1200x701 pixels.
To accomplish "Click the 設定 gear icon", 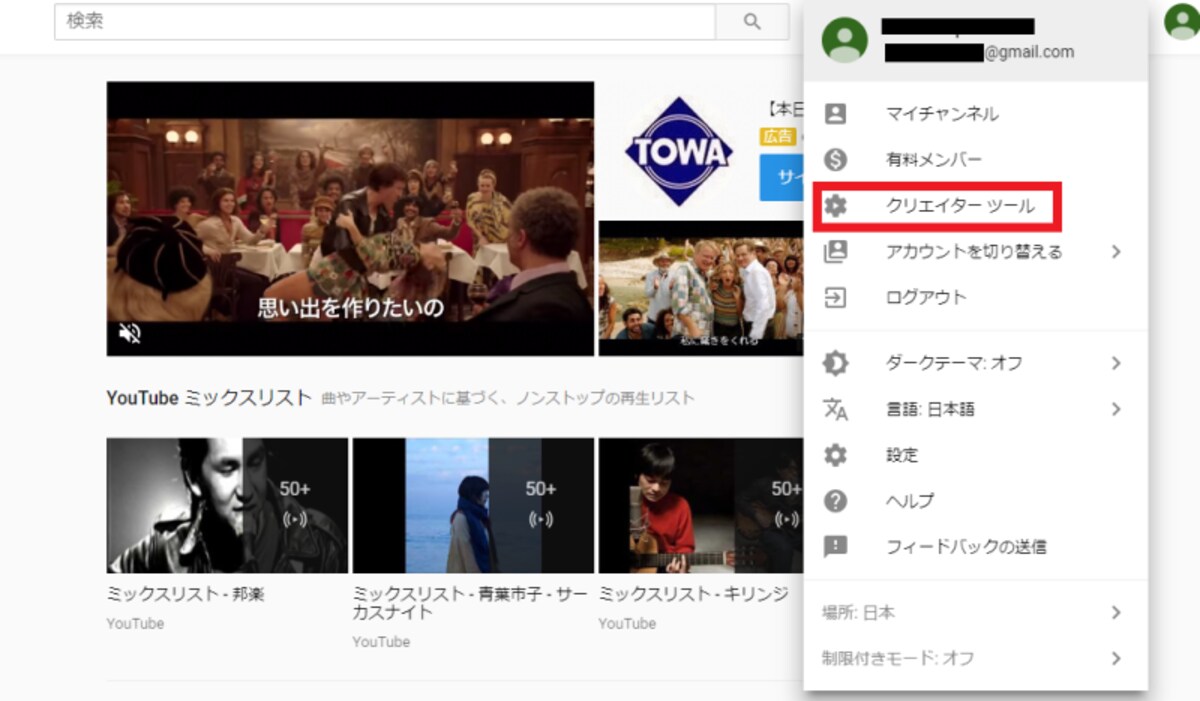I will (835, 455).
